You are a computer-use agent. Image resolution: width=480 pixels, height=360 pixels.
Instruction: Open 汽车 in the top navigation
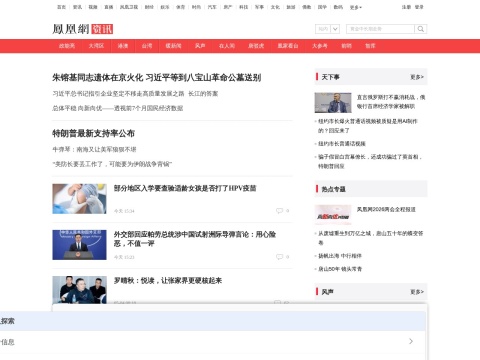212,7
